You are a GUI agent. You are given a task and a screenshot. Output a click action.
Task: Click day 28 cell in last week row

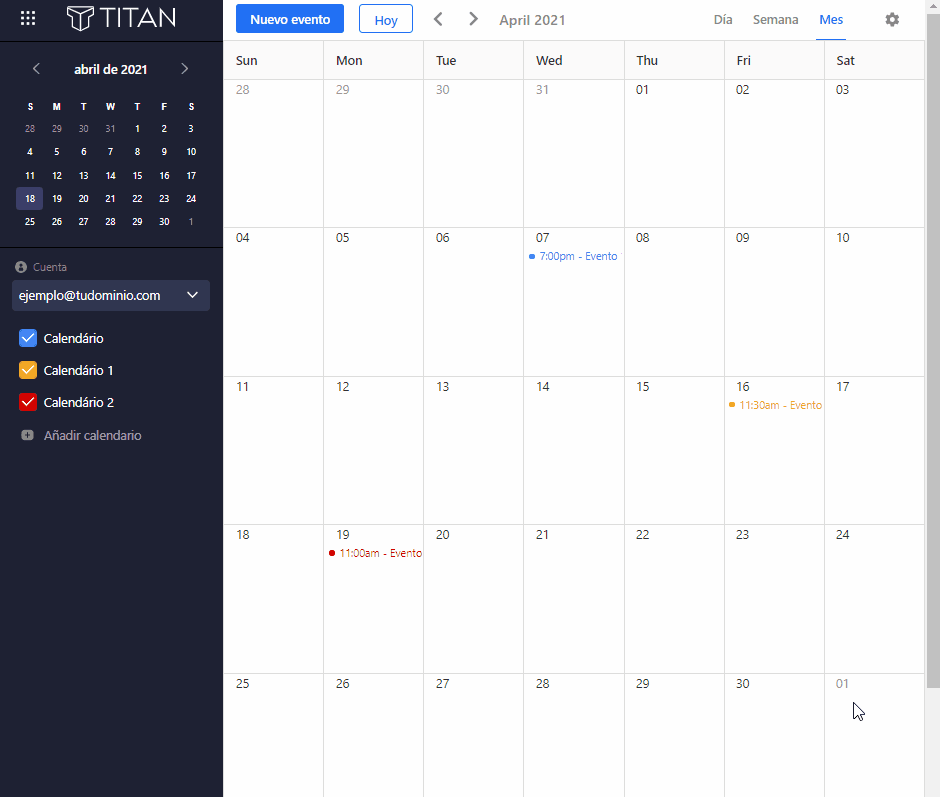[574, 735]
